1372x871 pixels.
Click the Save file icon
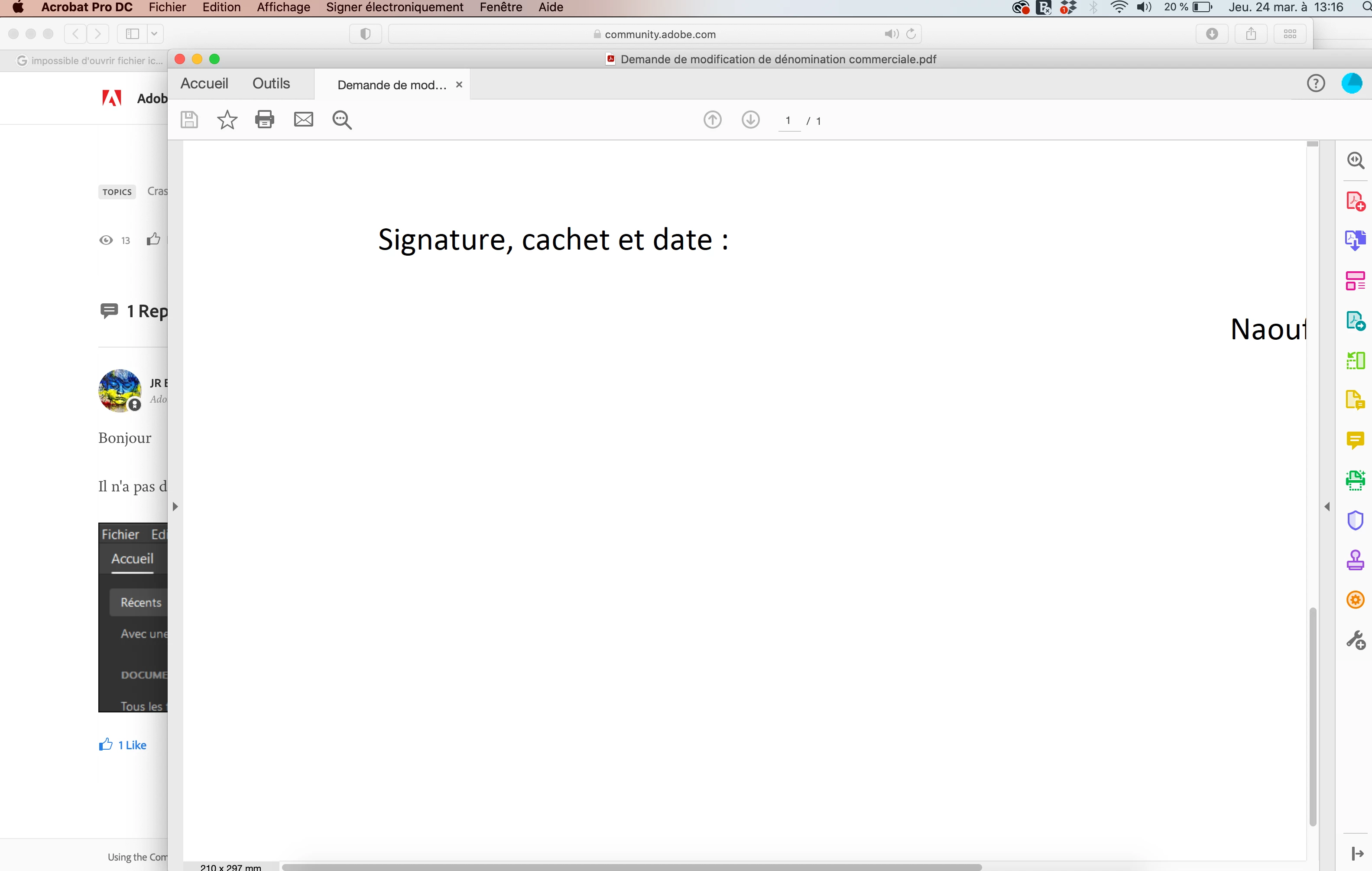(189, 120)
